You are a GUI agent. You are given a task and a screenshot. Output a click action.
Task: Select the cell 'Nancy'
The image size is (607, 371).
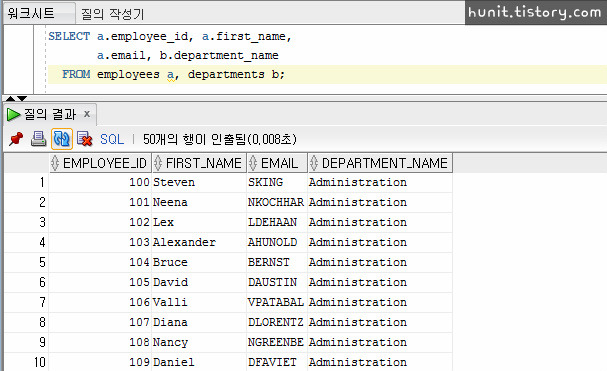199,342
